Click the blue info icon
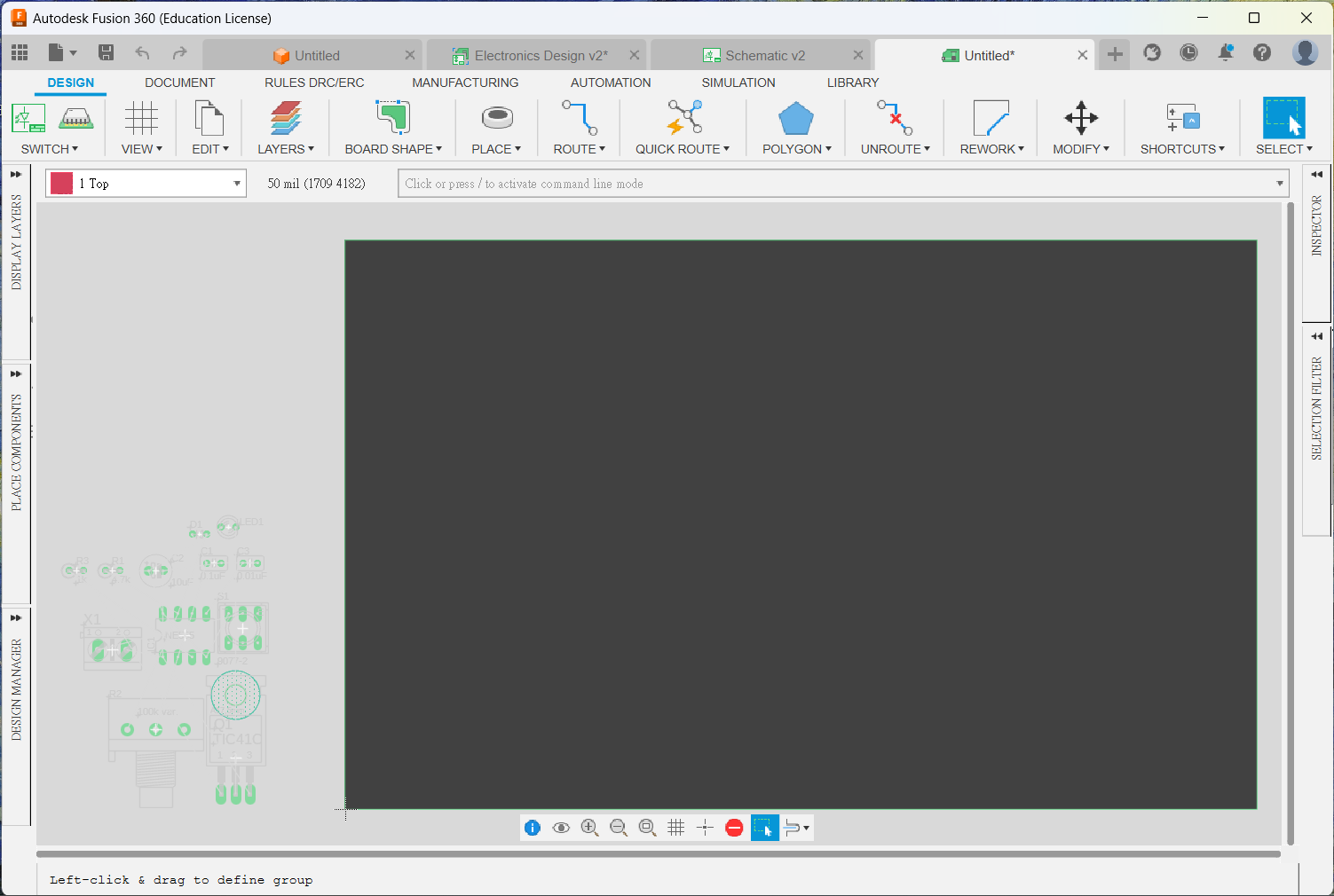The image size is (1334, 896). [533, 828]
